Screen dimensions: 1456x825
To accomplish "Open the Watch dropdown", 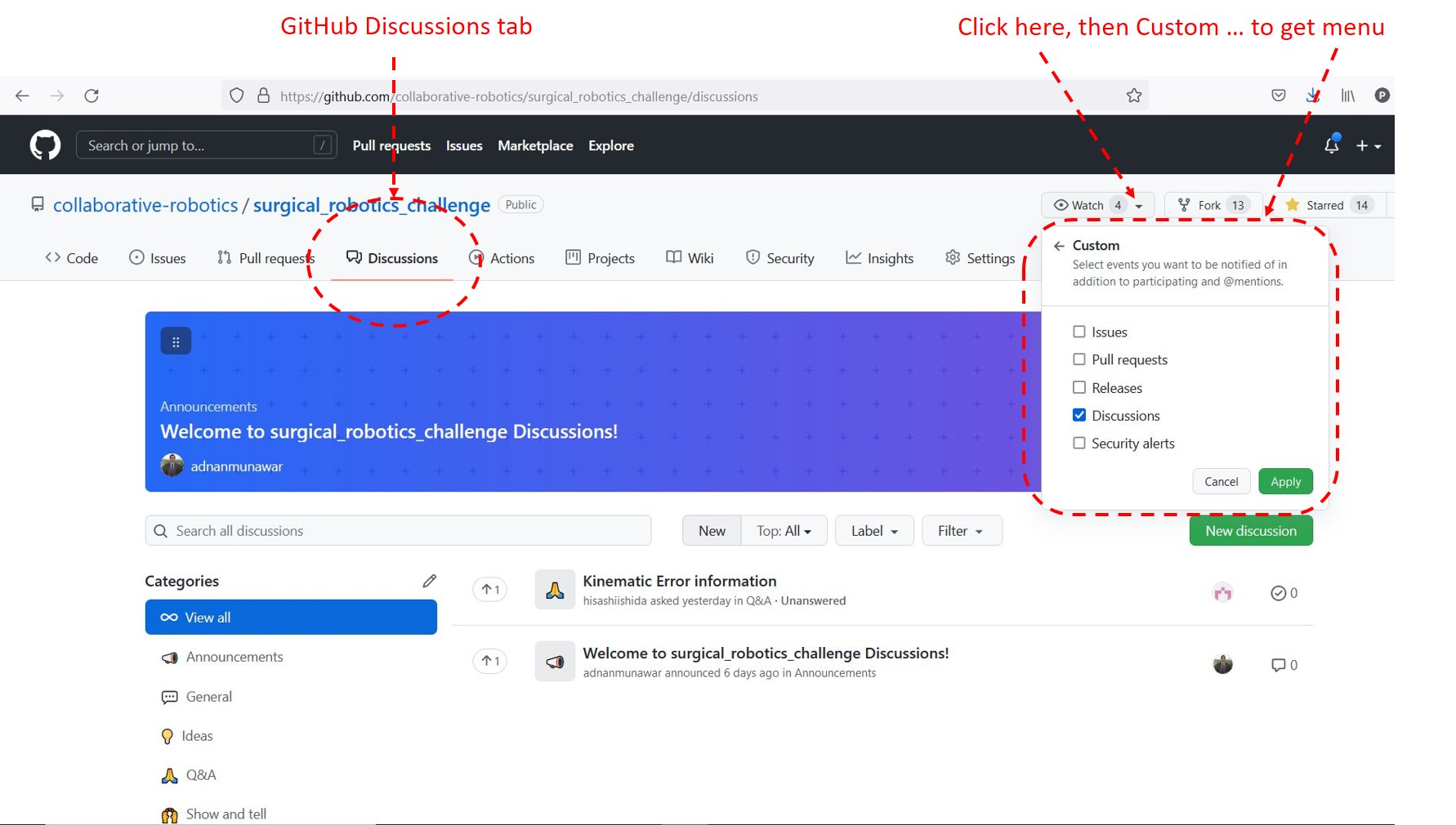I will point(1097,205).
